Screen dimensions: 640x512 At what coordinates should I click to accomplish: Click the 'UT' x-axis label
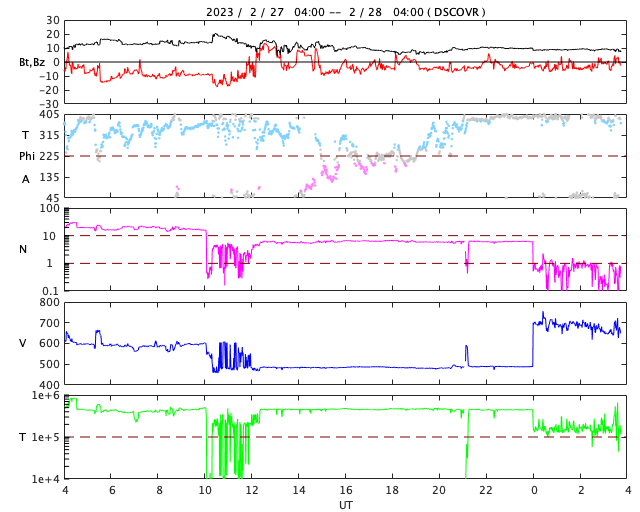coord(346,505)
